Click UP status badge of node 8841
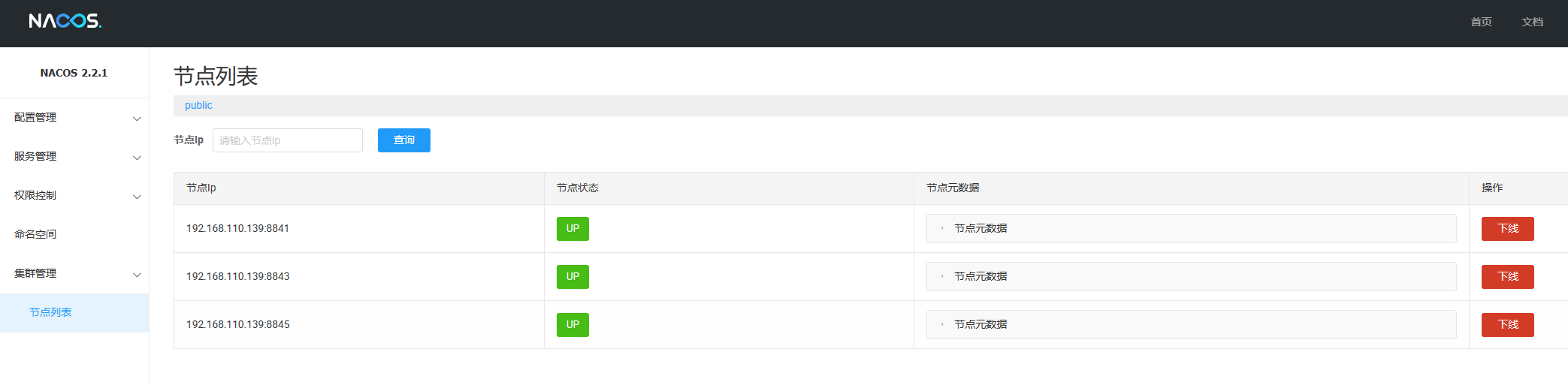 pos(573,229)
